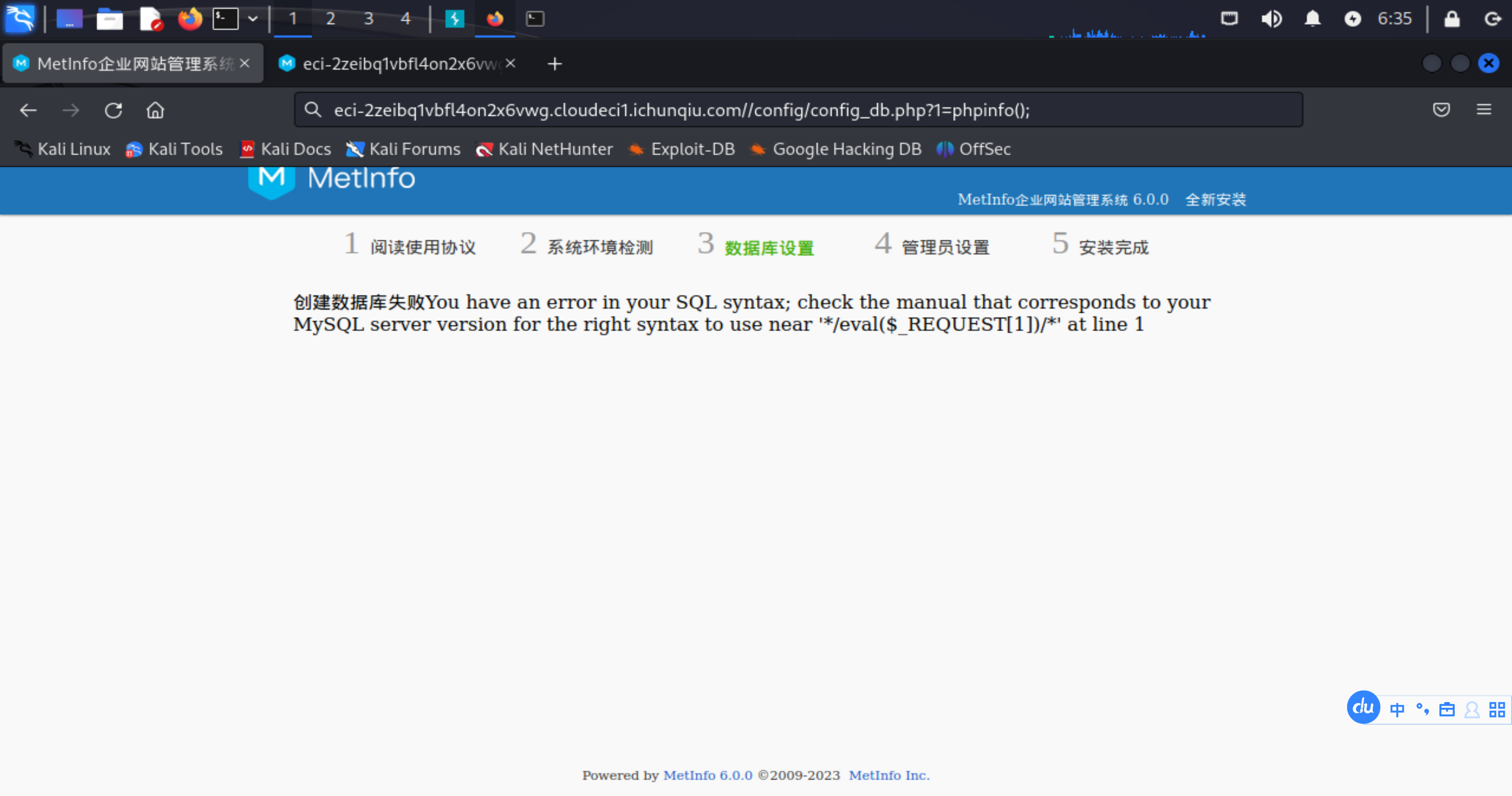This screenshot has height=796, width=1512.
Task: Open the Exploit-DB bookmark
Action: coord(681,149)
